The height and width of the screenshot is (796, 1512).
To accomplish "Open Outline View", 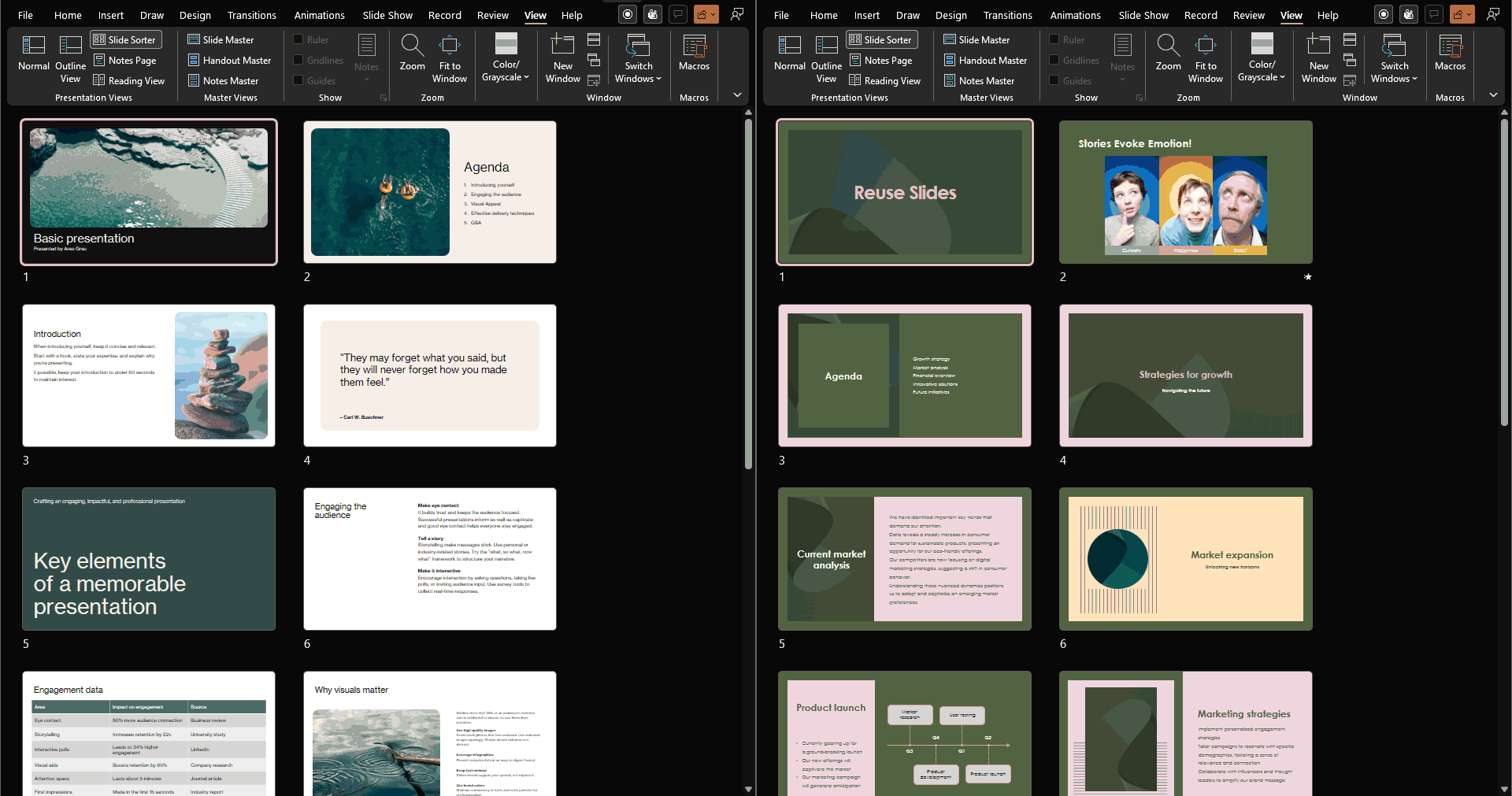I will pos(70,57).
